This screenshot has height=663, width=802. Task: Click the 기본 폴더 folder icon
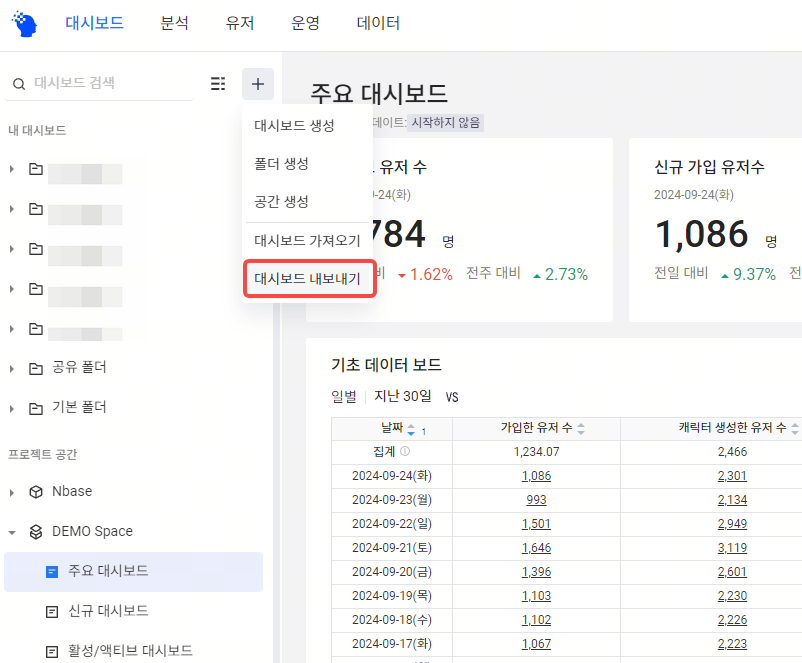pyautogui.click(x=36, y=408)
